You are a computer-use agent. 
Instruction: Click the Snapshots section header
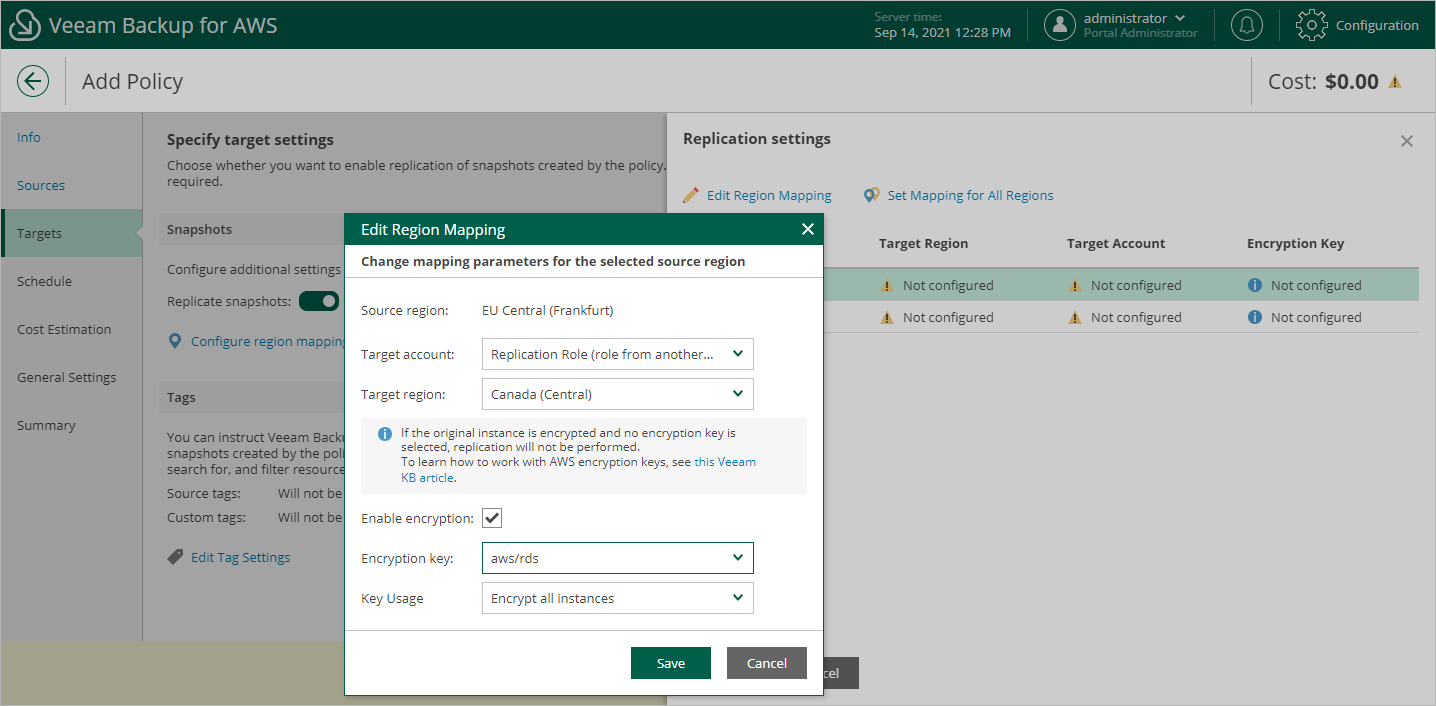pos(199,229)
